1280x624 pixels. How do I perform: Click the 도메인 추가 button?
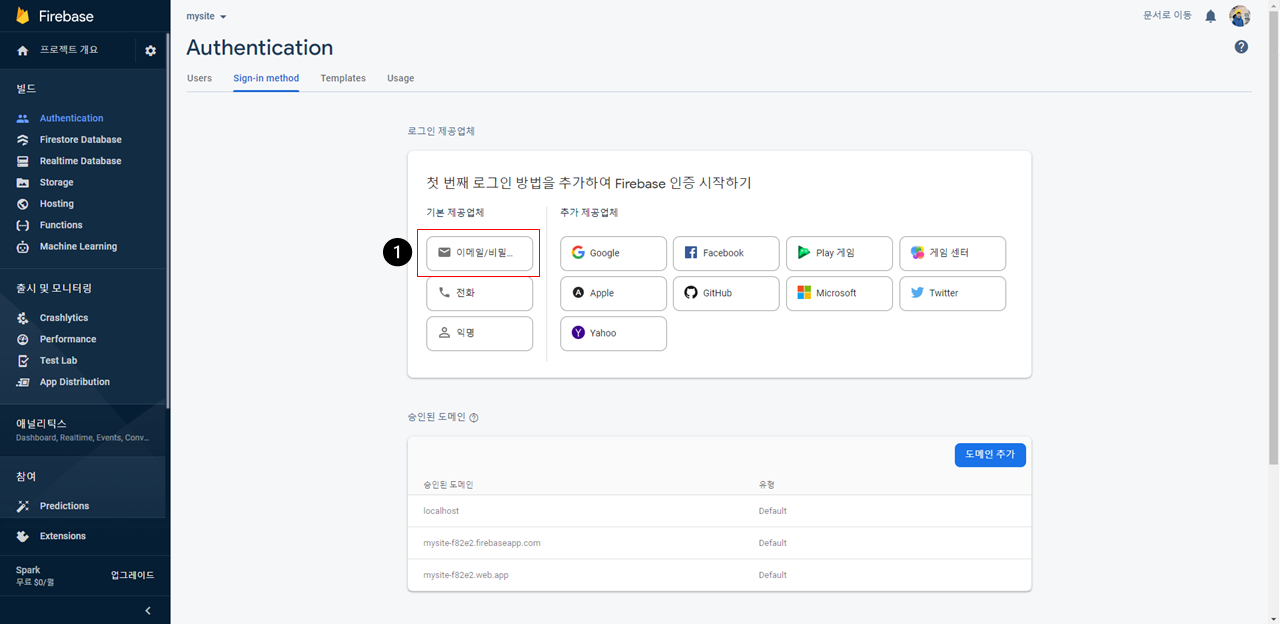[x=990, y=454]
